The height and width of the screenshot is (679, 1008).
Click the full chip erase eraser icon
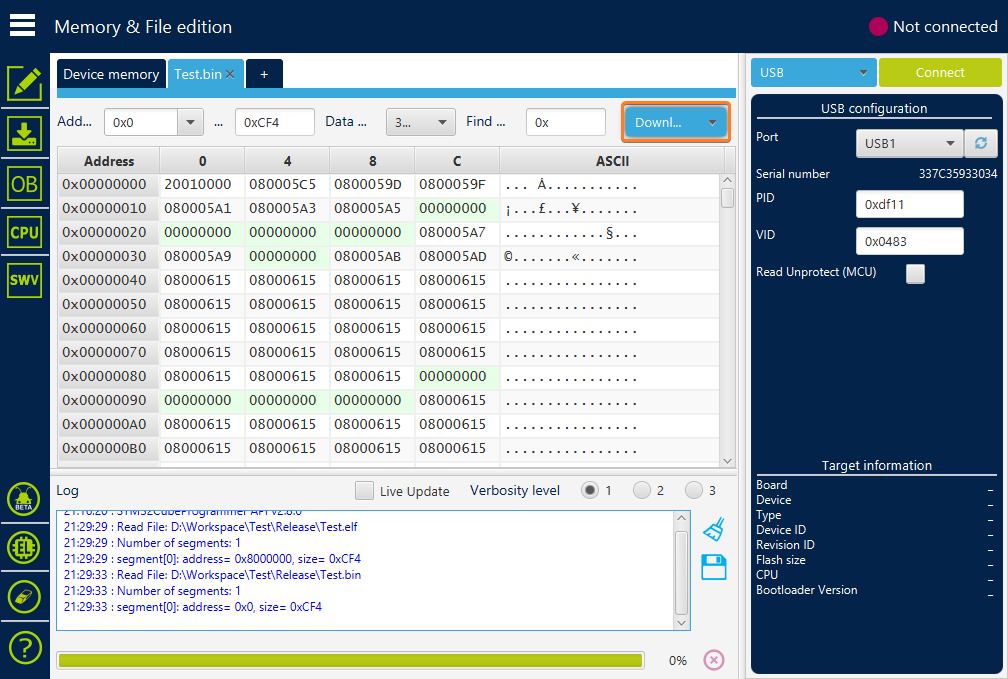[x=24, y=597]
